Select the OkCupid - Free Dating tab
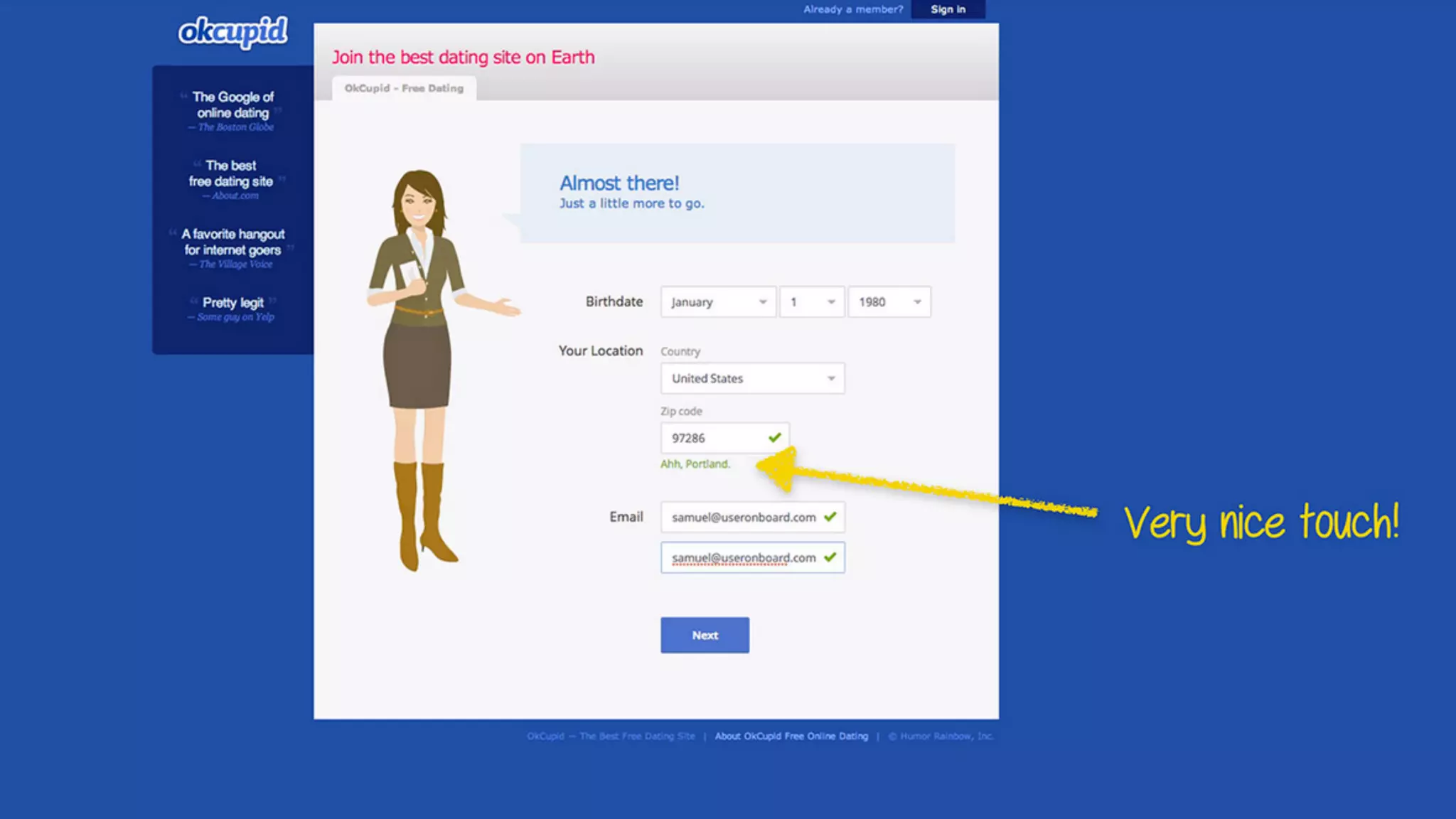This screenshot has height=819, width=1456. pyautogui.click(x=404, y=88)
